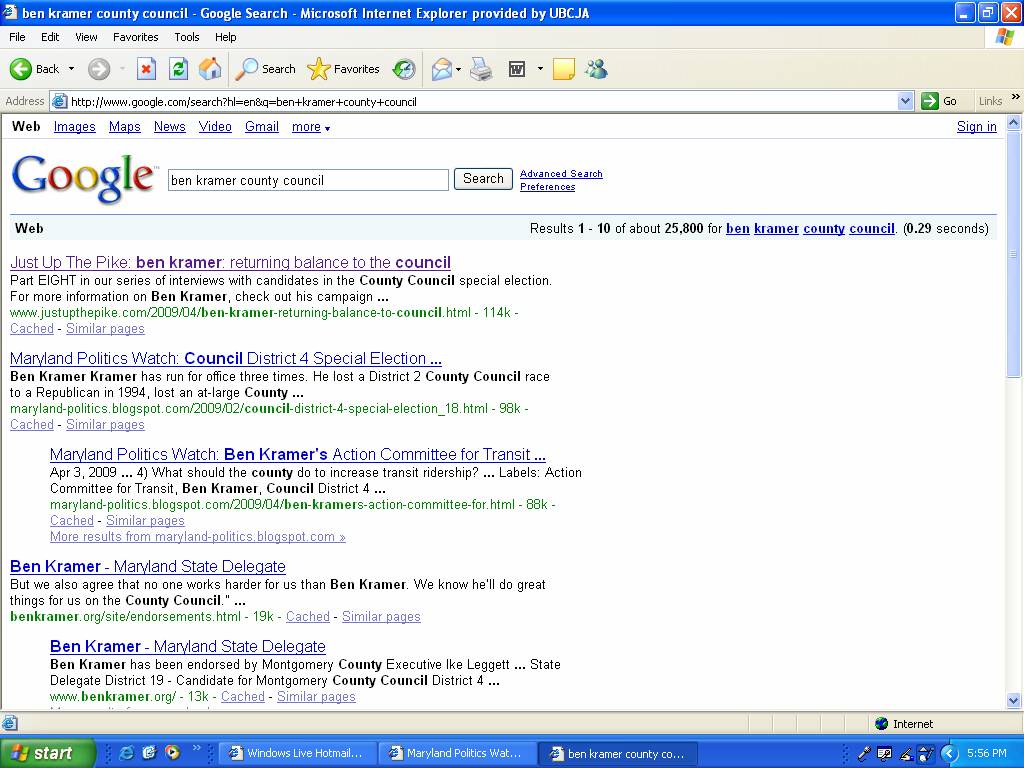This screenshot has width=1024, height=768.
Task: Open Favorites star in toolbar
Action: (344, 69)
